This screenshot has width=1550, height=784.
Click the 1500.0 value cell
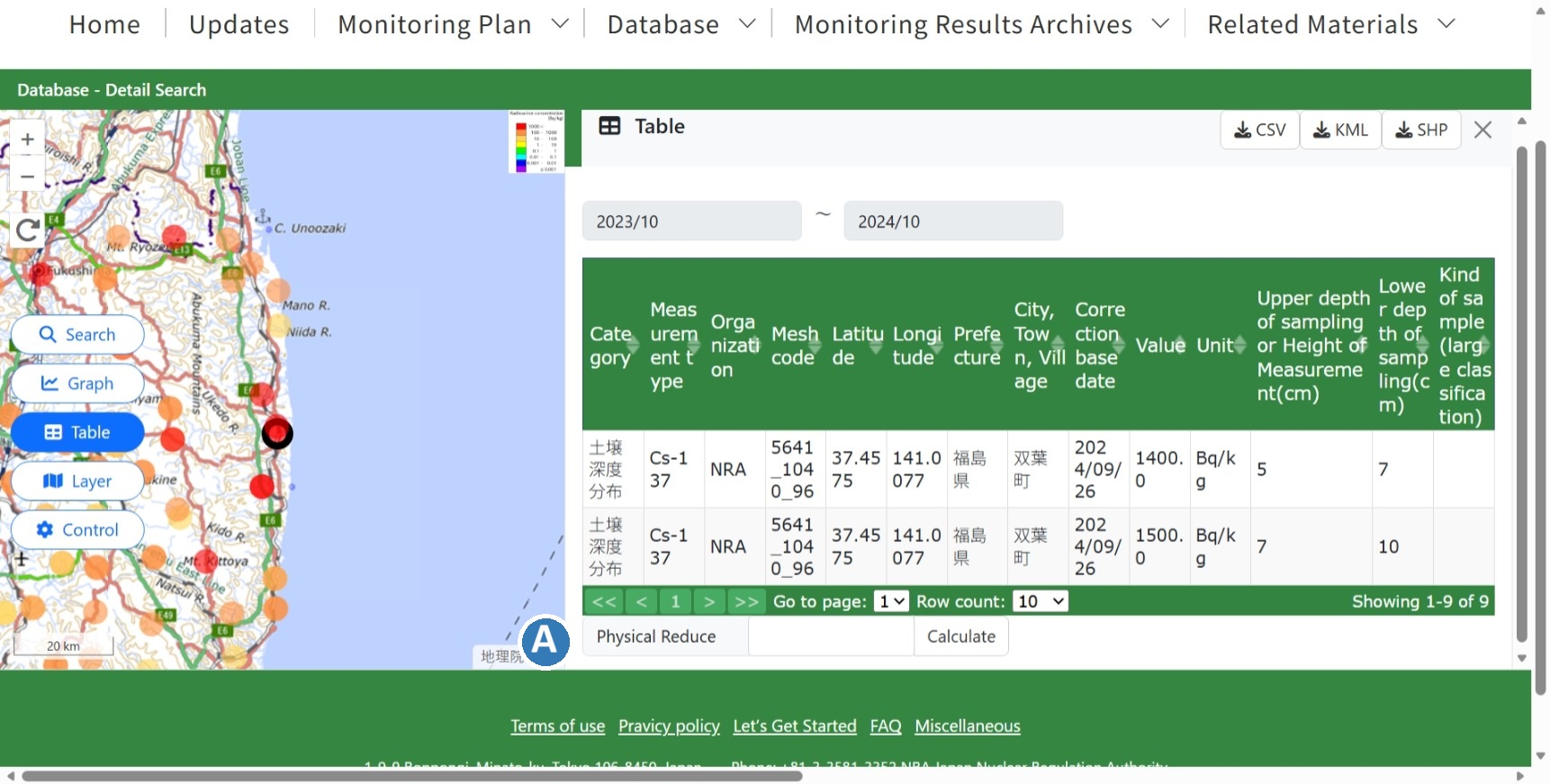[1159, 546]
